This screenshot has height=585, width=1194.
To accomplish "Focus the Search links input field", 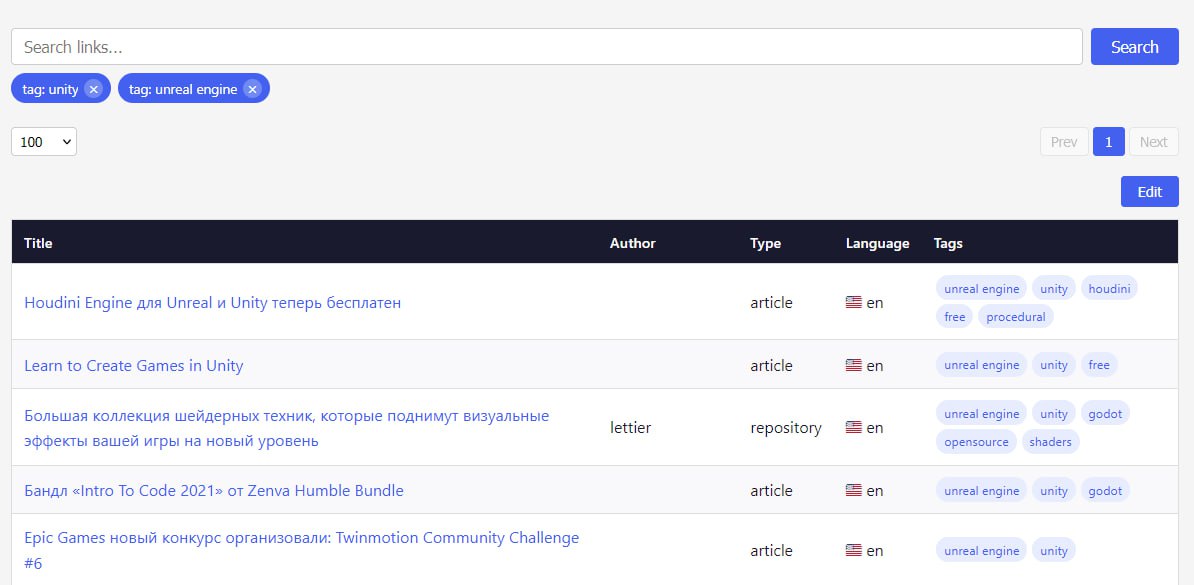I will tap(546, 47).
